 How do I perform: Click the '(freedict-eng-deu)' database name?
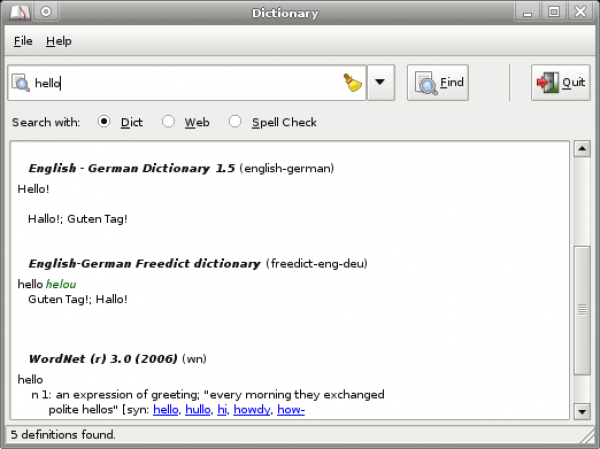click(x=317, y=263)
